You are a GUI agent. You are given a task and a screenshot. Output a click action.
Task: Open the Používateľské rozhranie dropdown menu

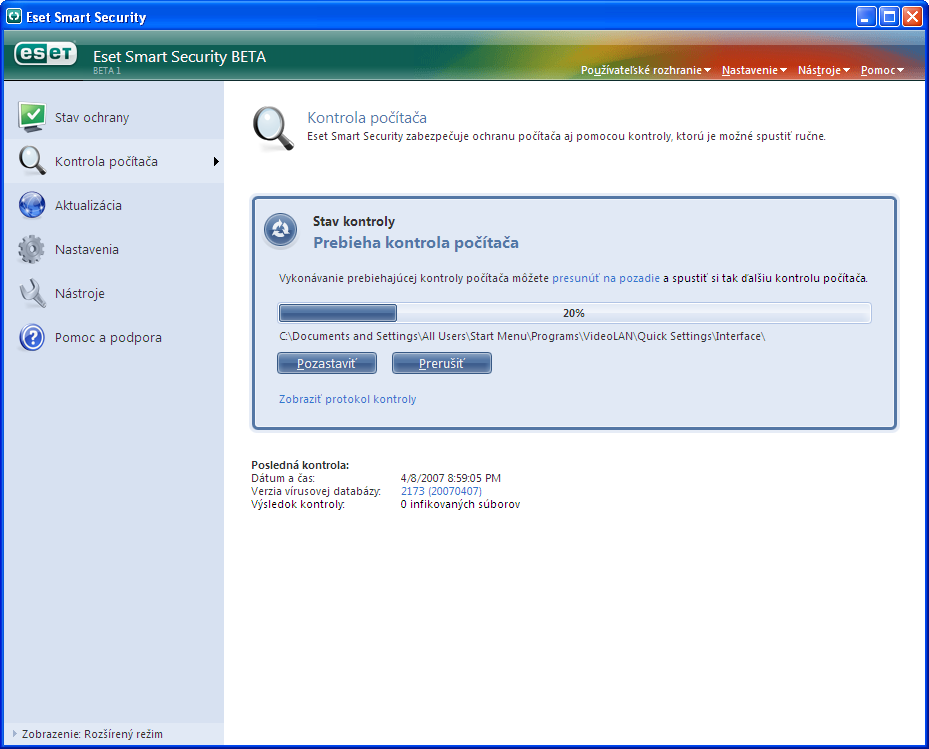(646, 70)
